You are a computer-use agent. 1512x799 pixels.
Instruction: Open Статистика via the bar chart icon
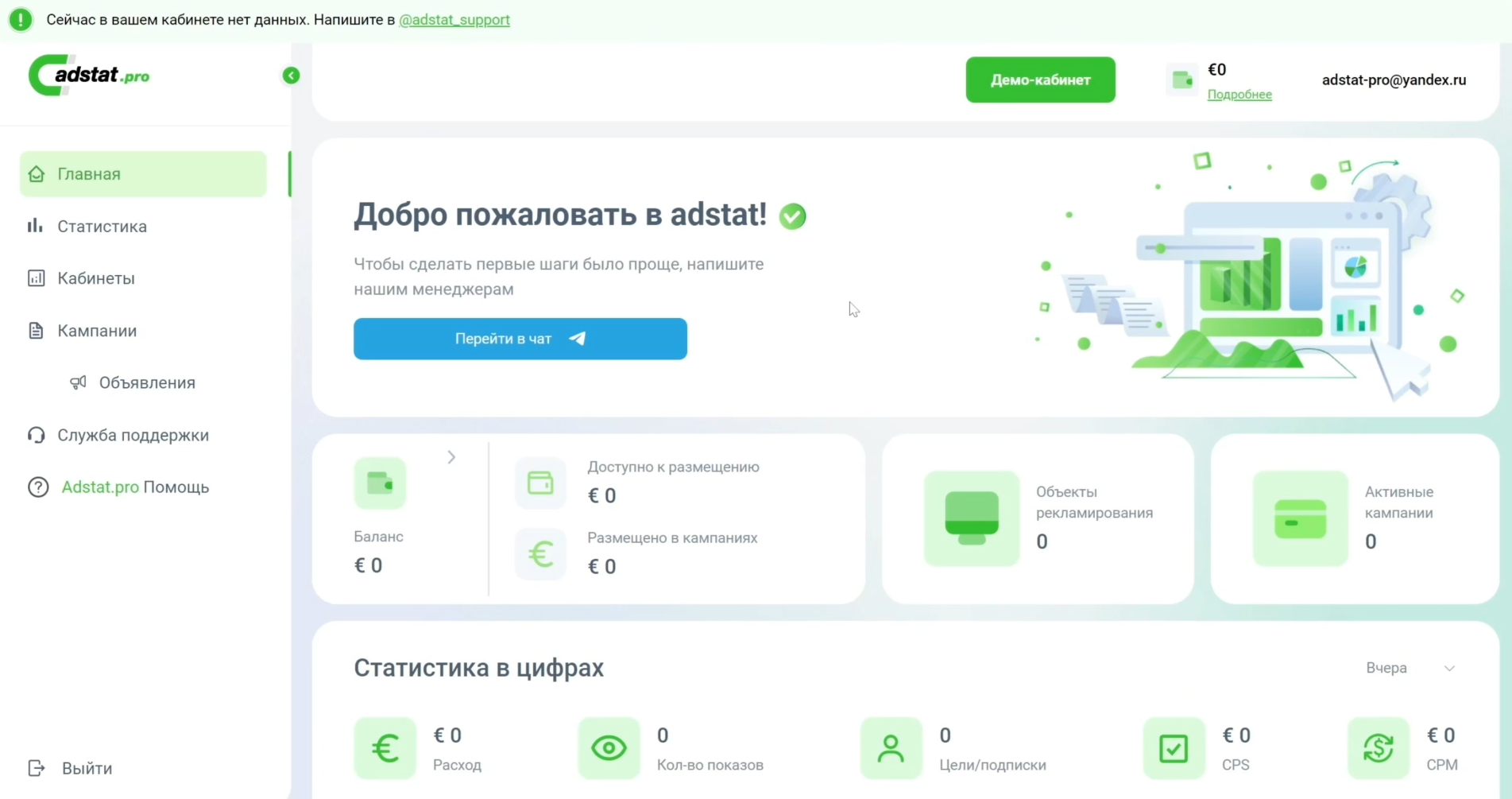pos(36,226)
